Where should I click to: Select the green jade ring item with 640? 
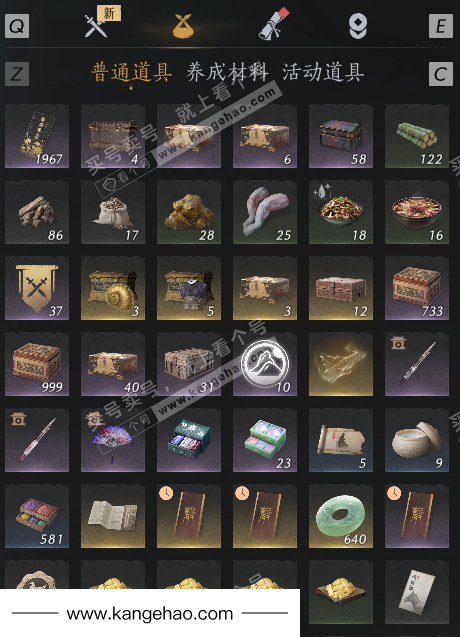[341, 516]
